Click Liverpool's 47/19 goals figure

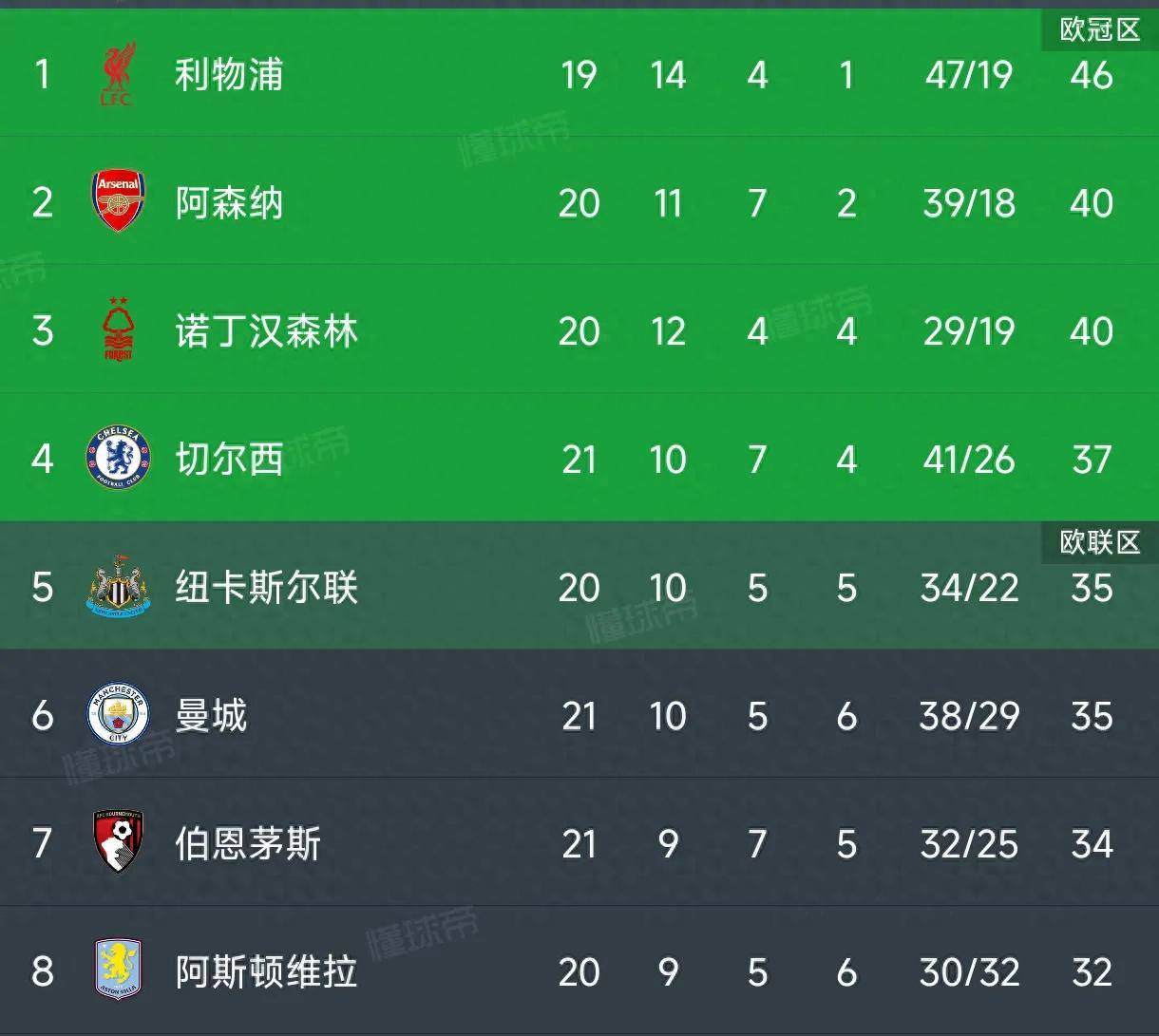click(969, 74)
